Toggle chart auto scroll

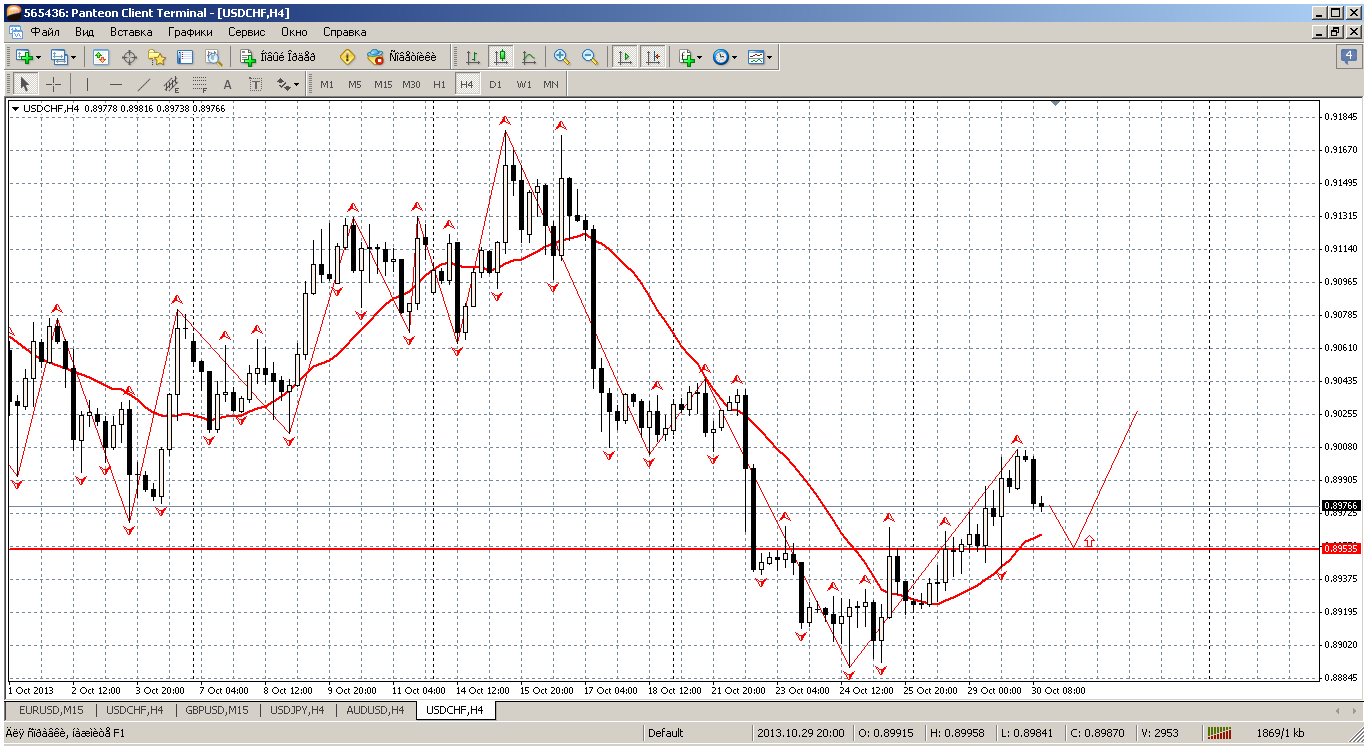625,57
